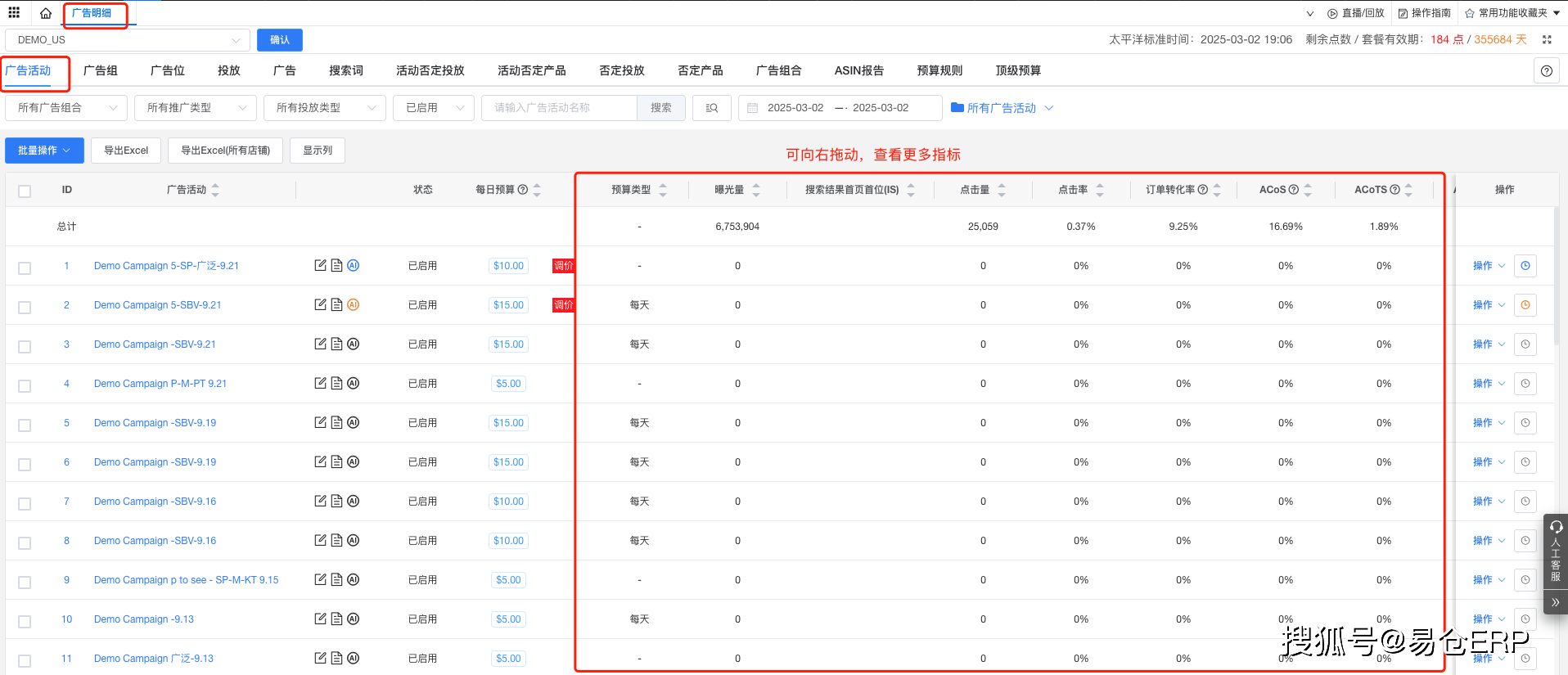Click the ACoTS help question icon

coord(1395,190)
